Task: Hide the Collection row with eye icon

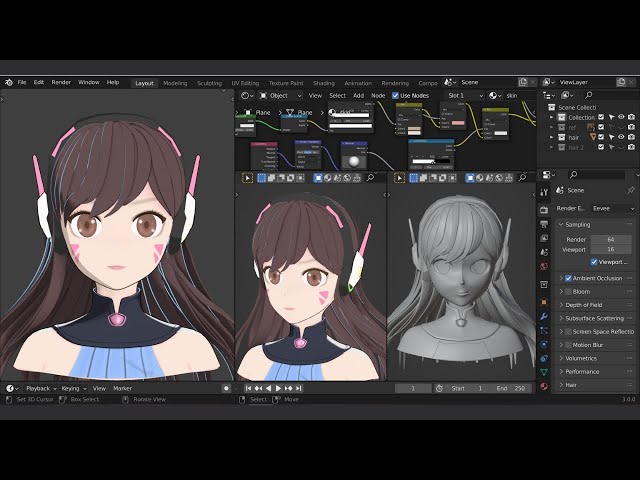Action: coord(621,117)
